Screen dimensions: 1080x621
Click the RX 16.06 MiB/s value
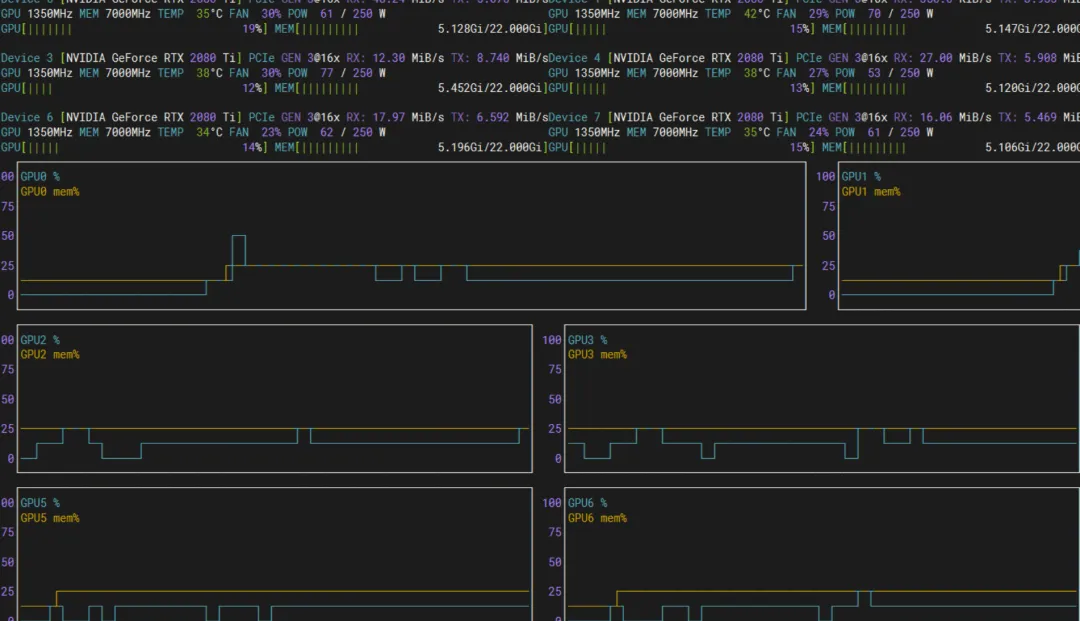tap(943, 117)
